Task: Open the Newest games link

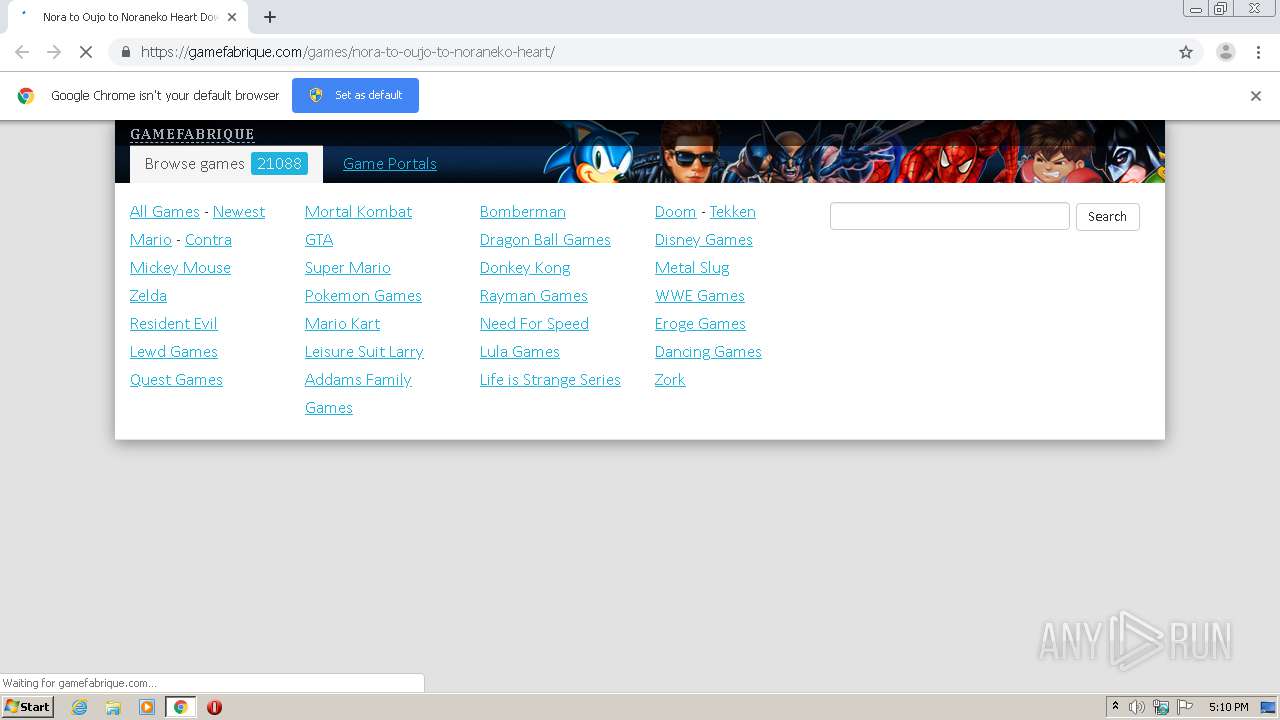Action: pyautogui.click(x=239, y=212)
